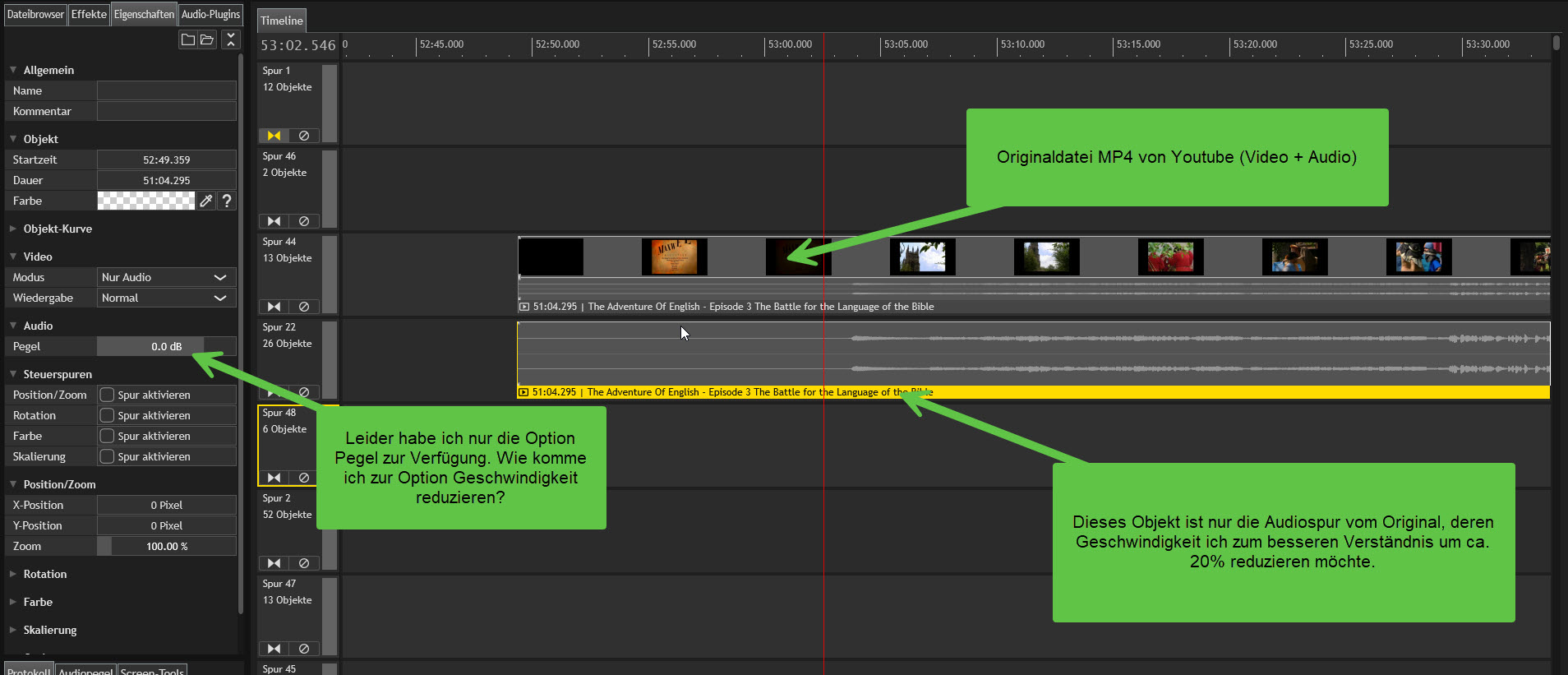Screen dimensions: 1568x675
Task: Click the bowtie icon on Spur 47
Action: pyautogui.click(x=274, y=649)
